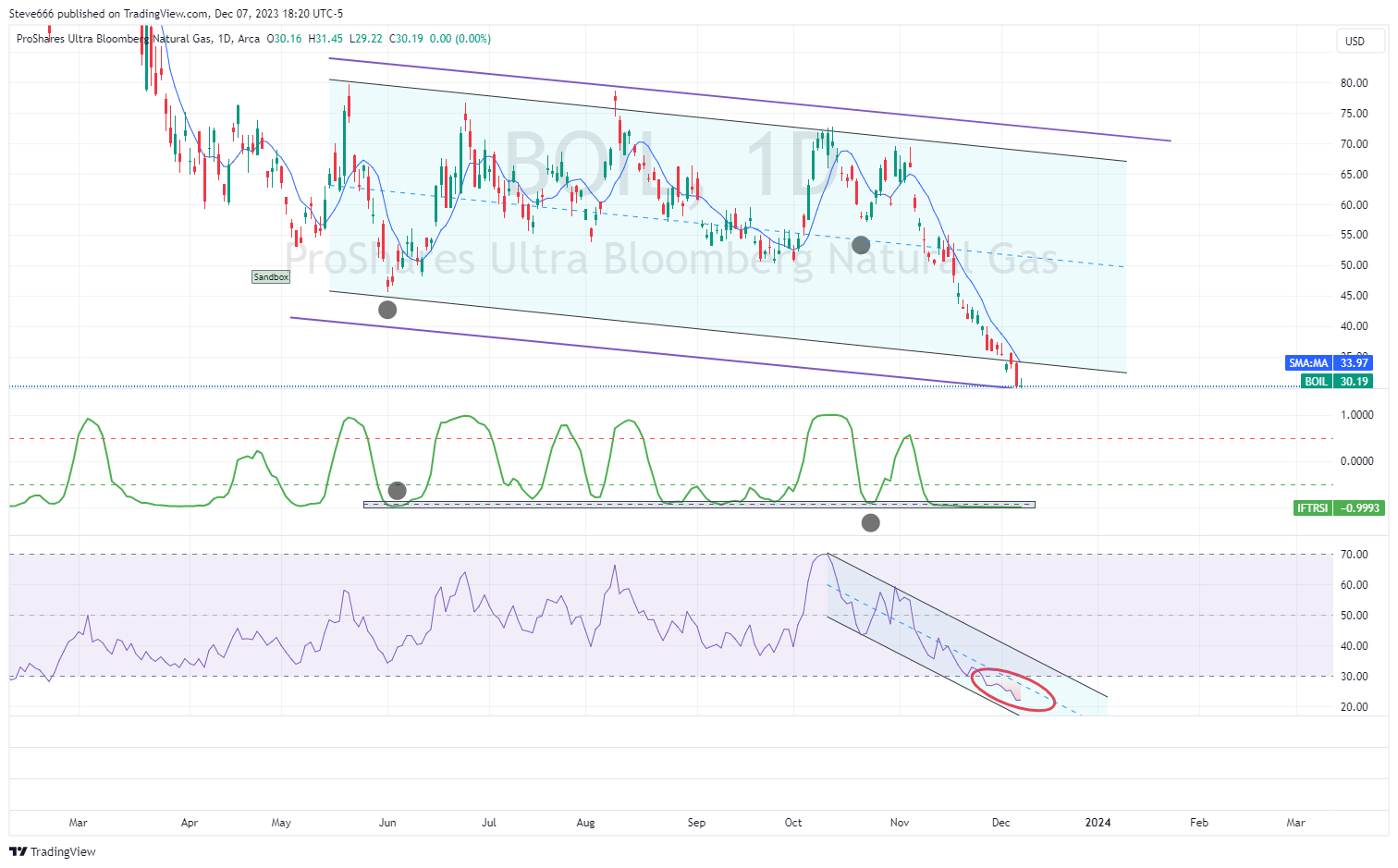
Task: Click the Nov label on time axis
Action: [x=899, y=823]
